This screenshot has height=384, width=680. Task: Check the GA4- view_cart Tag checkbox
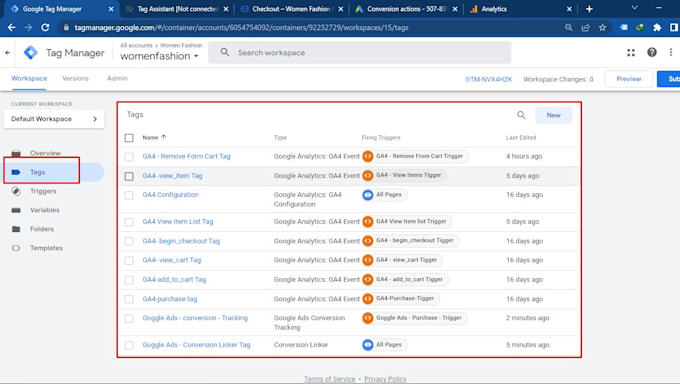(129, 260)
